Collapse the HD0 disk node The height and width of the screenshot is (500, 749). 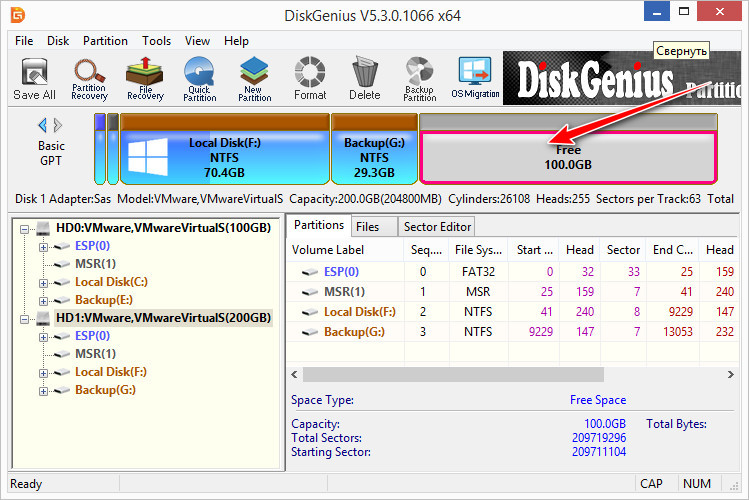[x=24, y=229]
